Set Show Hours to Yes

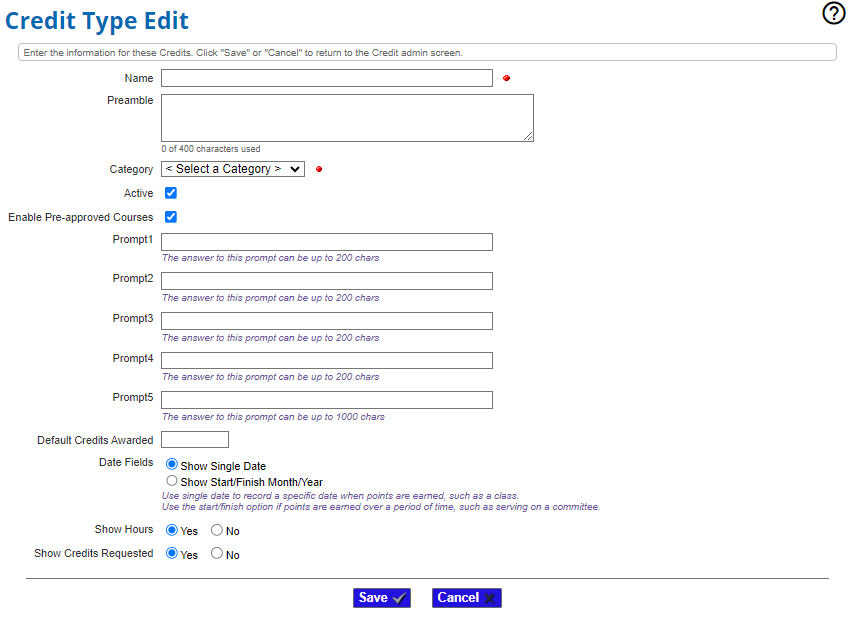point(172,530)
